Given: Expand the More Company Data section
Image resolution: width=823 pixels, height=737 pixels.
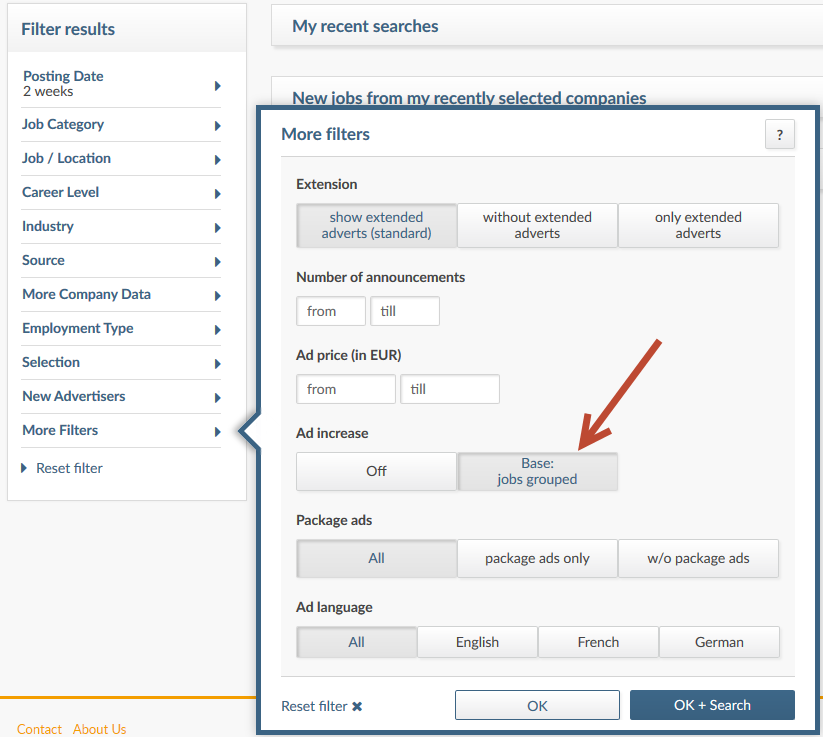Looking at the screenshot, I should (x=218, y=295).
